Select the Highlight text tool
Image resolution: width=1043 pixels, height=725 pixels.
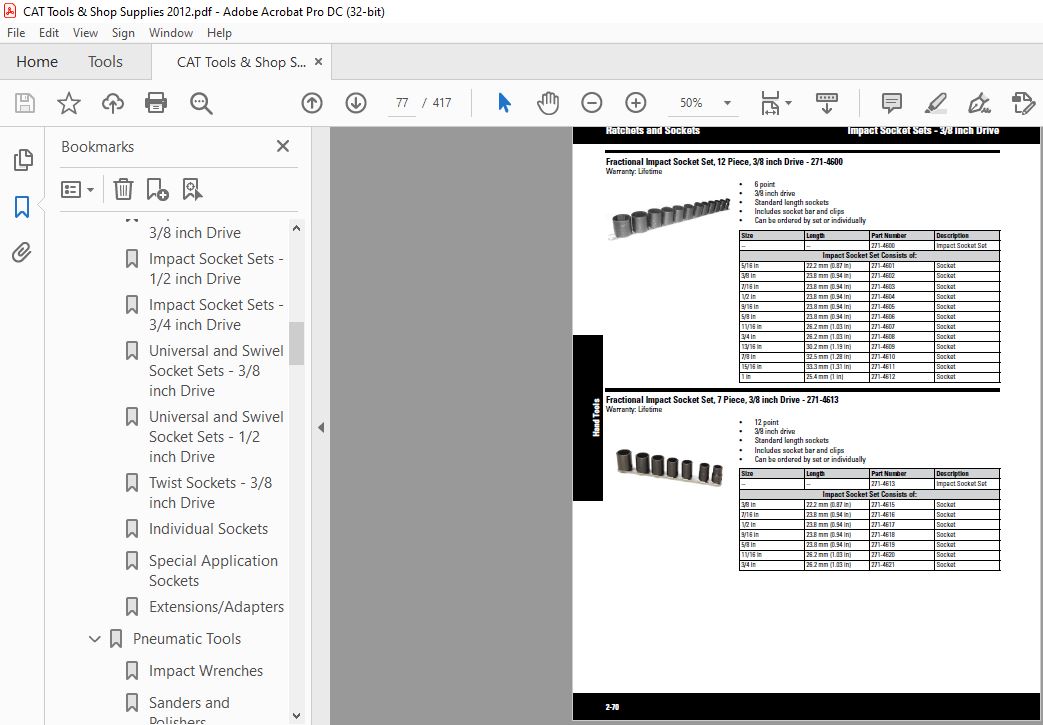[935, 103]
